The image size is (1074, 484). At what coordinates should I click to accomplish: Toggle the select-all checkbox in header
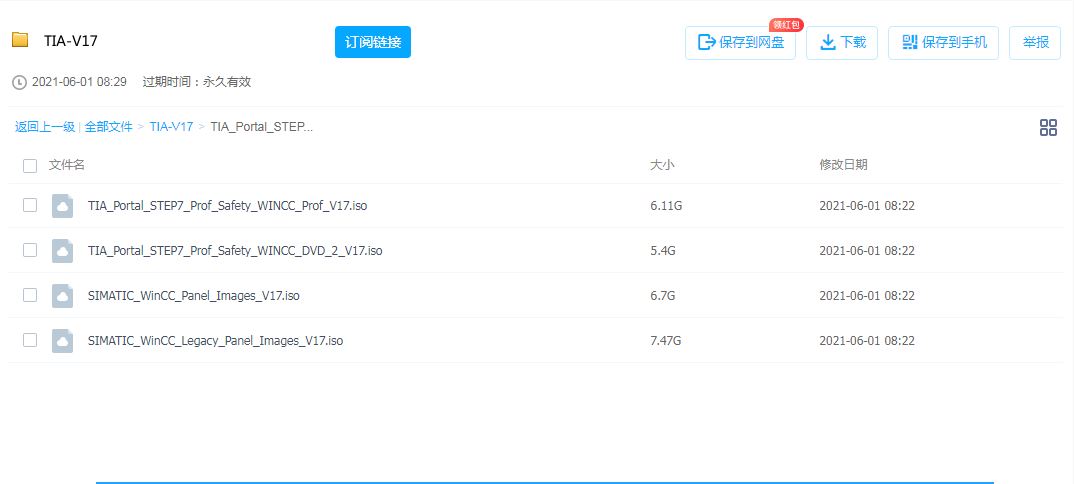point(30,165)
